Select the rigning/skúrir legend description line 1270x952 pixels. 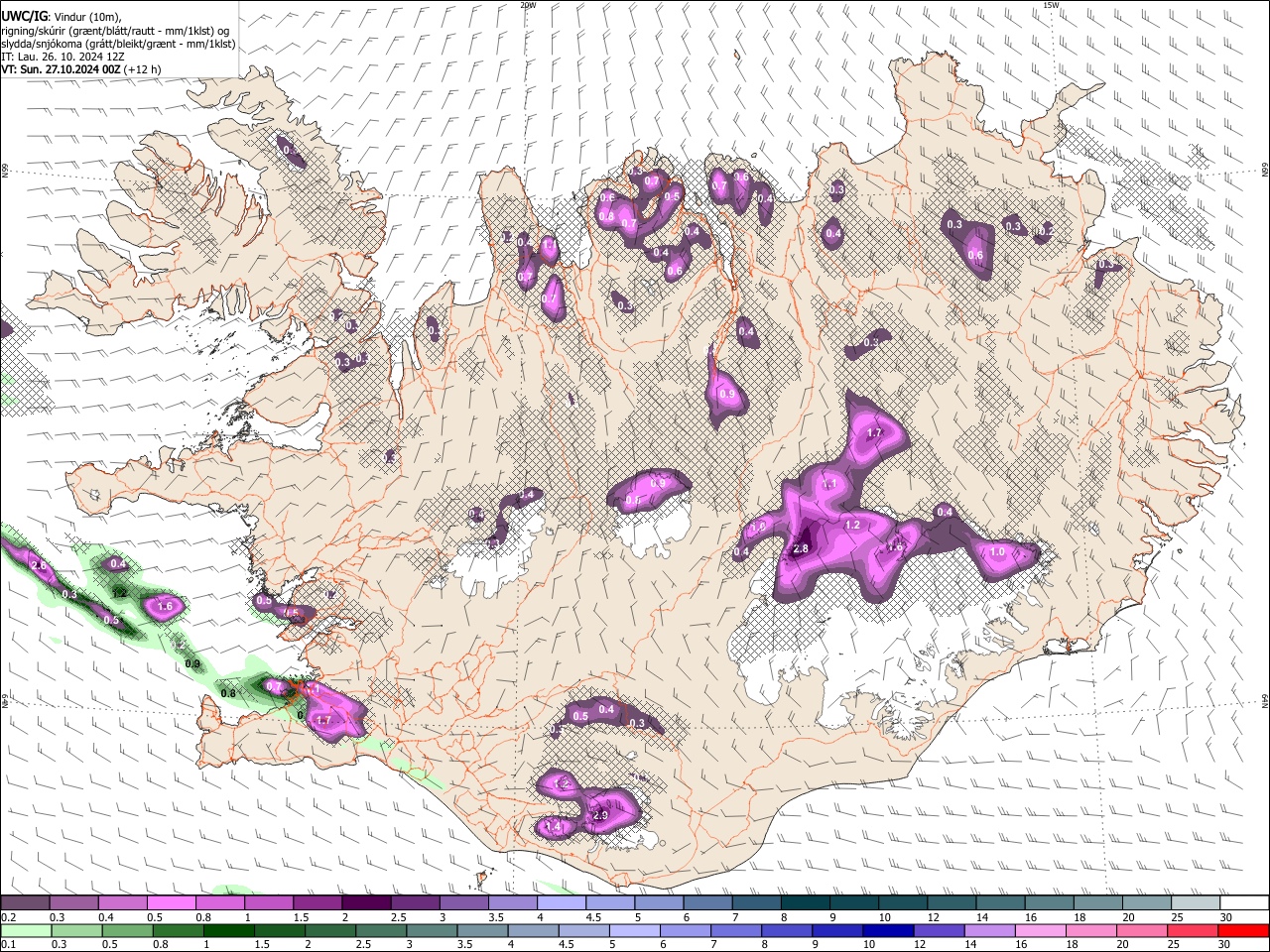point(115,31)
